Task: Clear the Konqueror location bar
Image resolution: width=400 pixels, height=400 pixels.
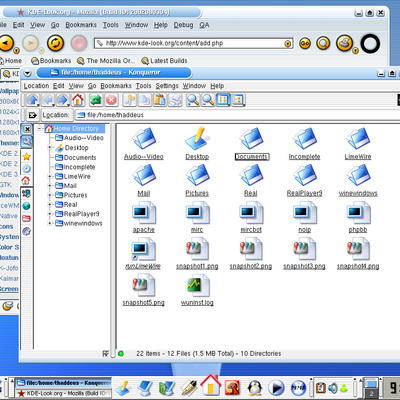Action: click(33, 115)
